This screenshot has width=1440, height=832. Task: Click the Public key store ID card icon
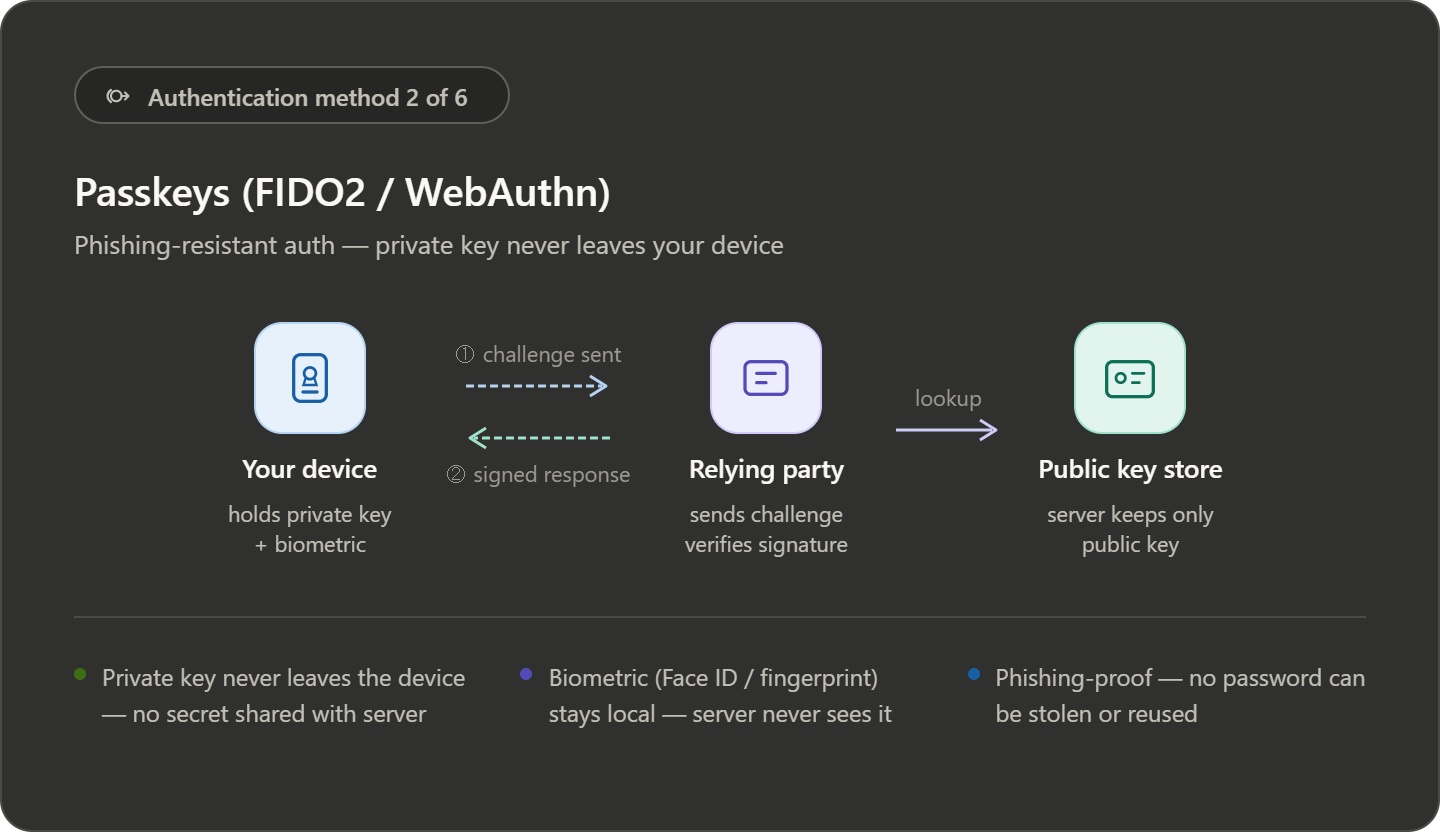[1130, 378]
